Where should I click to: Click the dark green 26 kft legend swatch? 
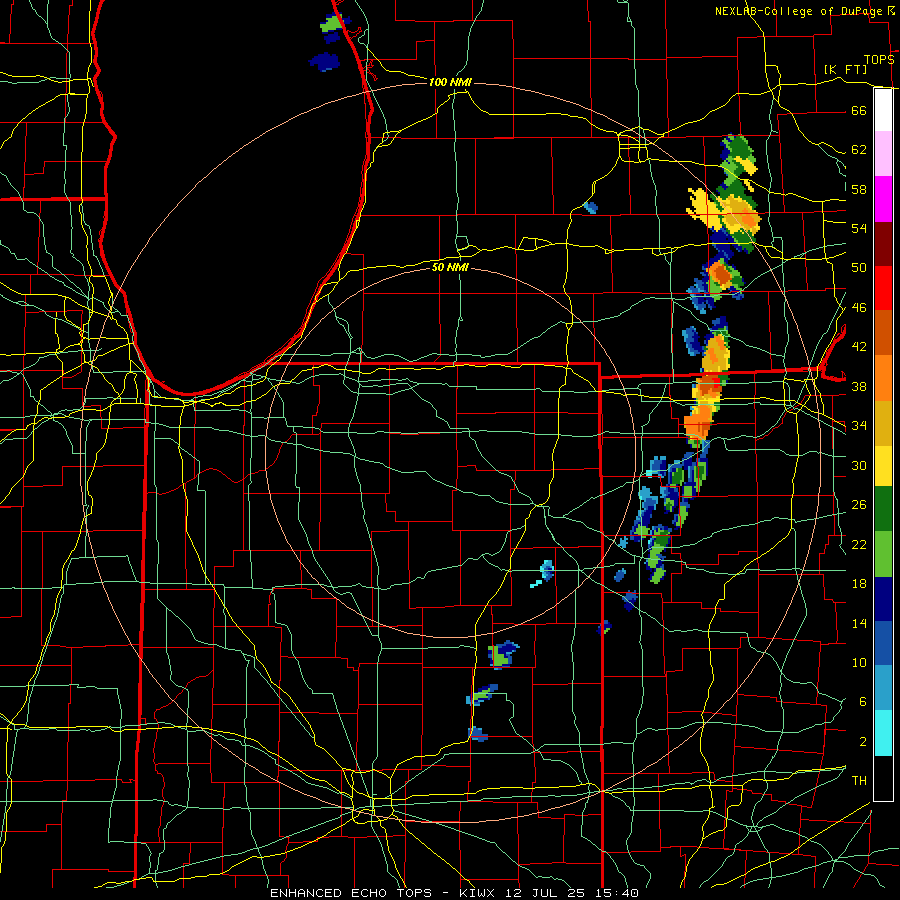(x=883, y=509)
